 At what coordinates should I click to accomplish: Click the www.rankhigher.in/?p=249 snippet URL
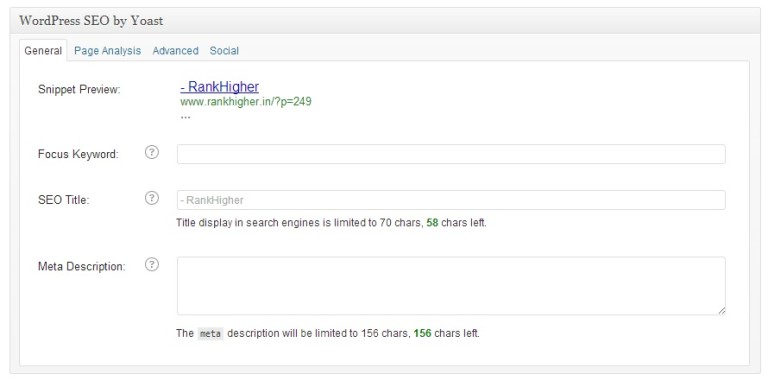[x=246, y=101]
